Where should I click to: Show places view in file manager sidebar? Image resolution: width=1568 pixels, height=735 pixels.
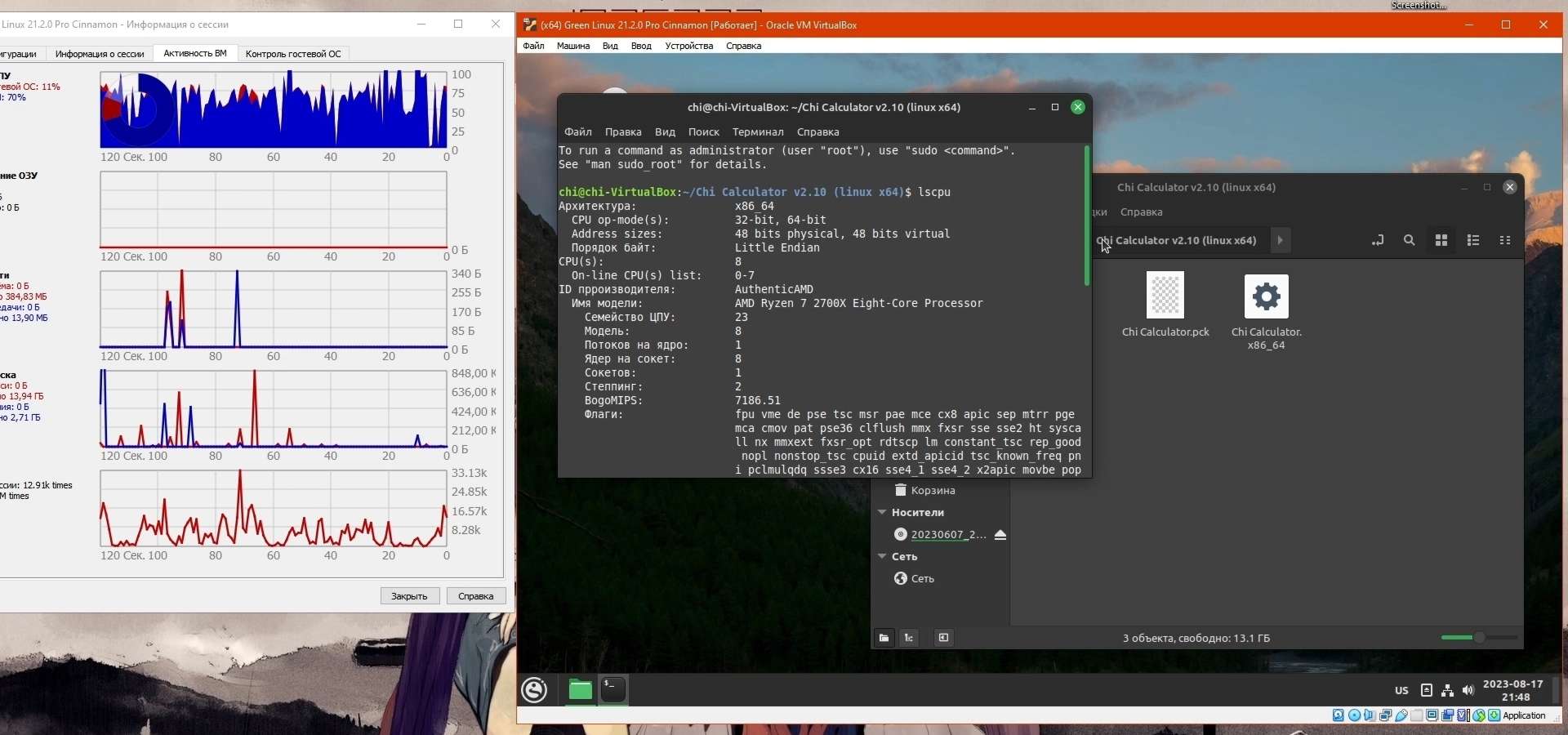pos(884,639)
